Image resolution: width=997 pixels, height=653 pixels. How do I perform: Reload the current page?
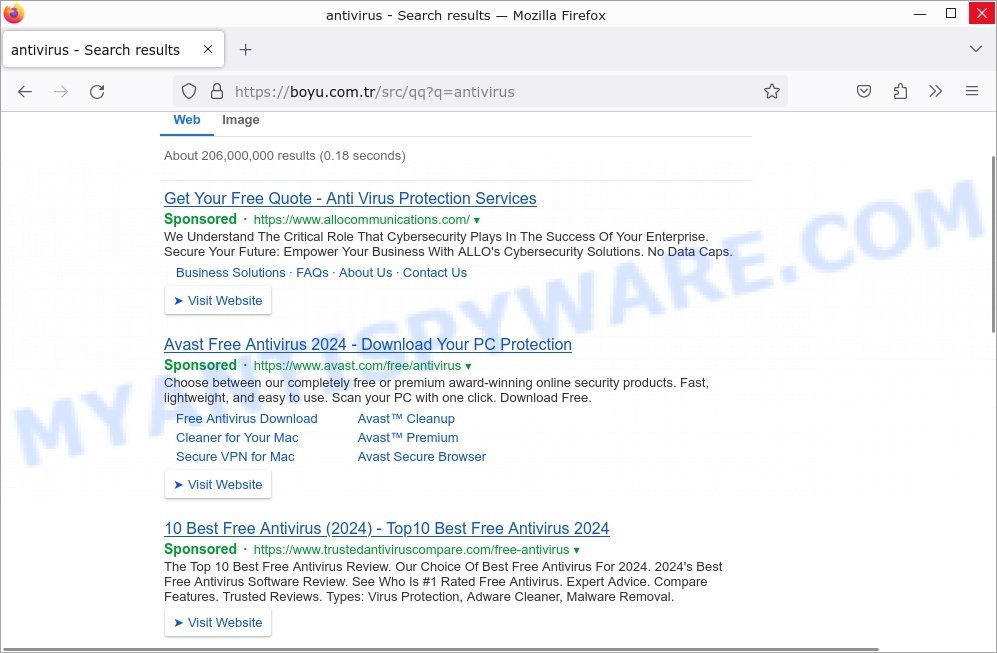coord(97,92)
